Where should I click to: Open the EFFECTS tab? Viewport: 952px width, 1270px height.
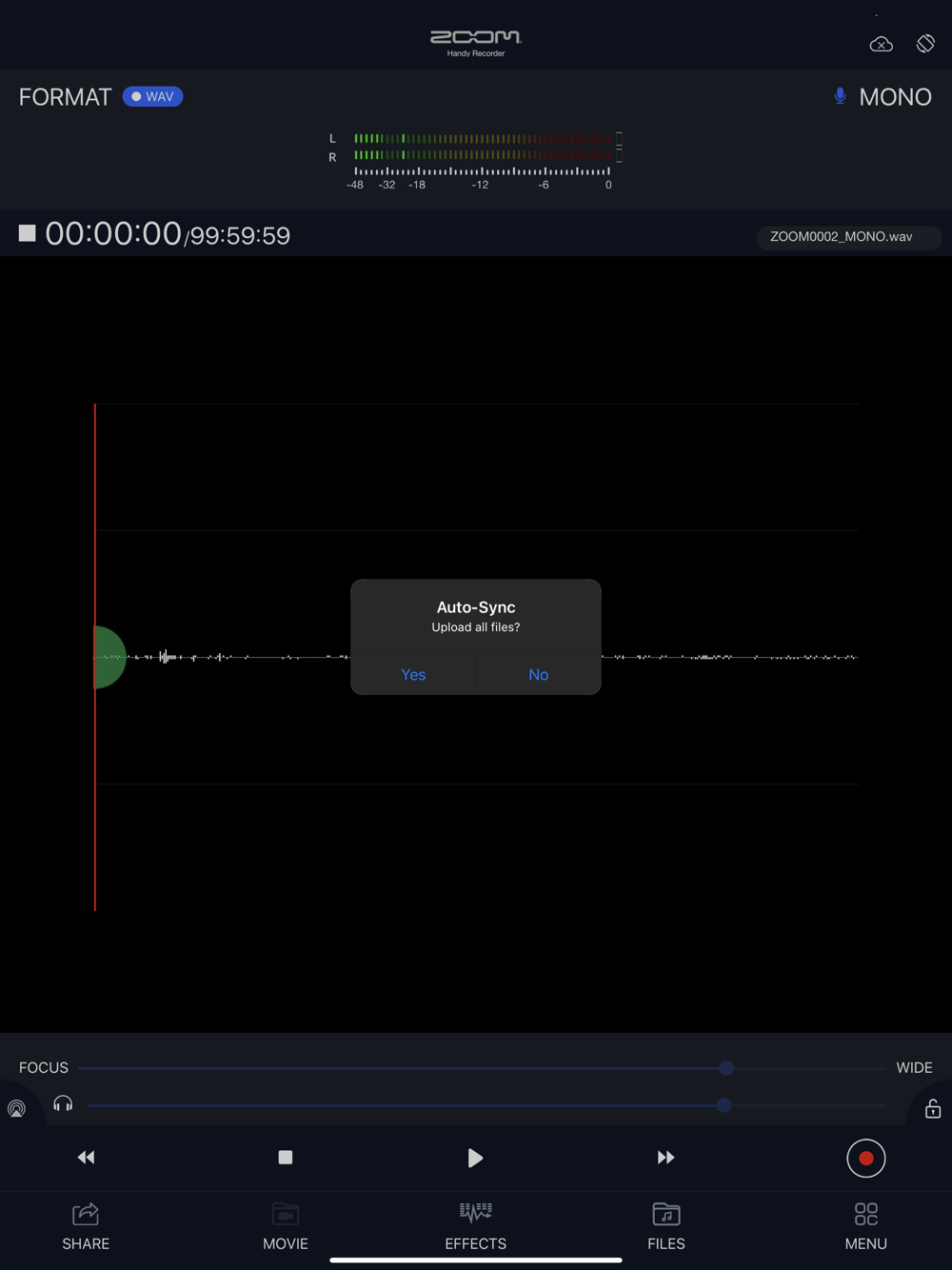click(476, 1226)
